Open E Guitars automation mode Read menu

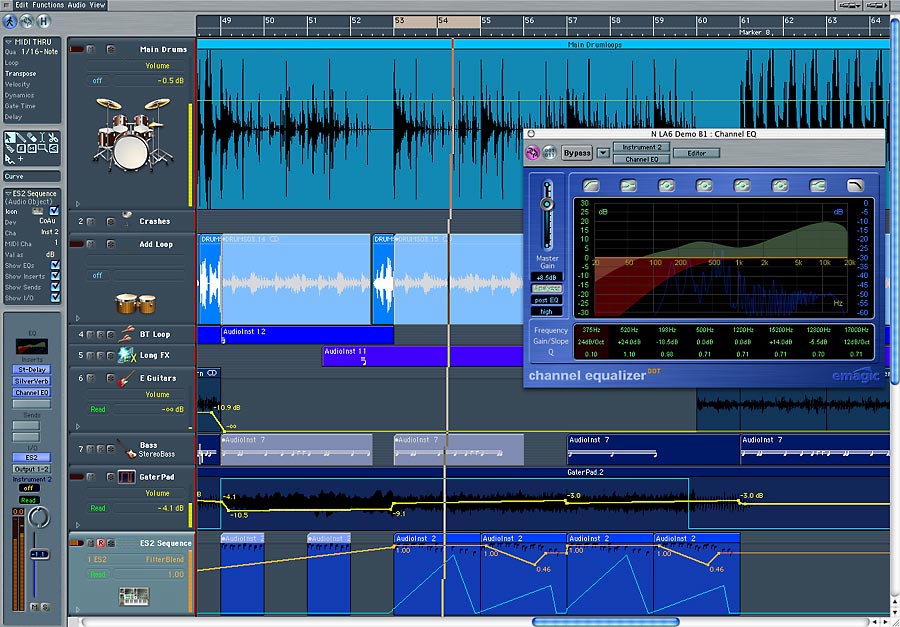pos(98,409)
